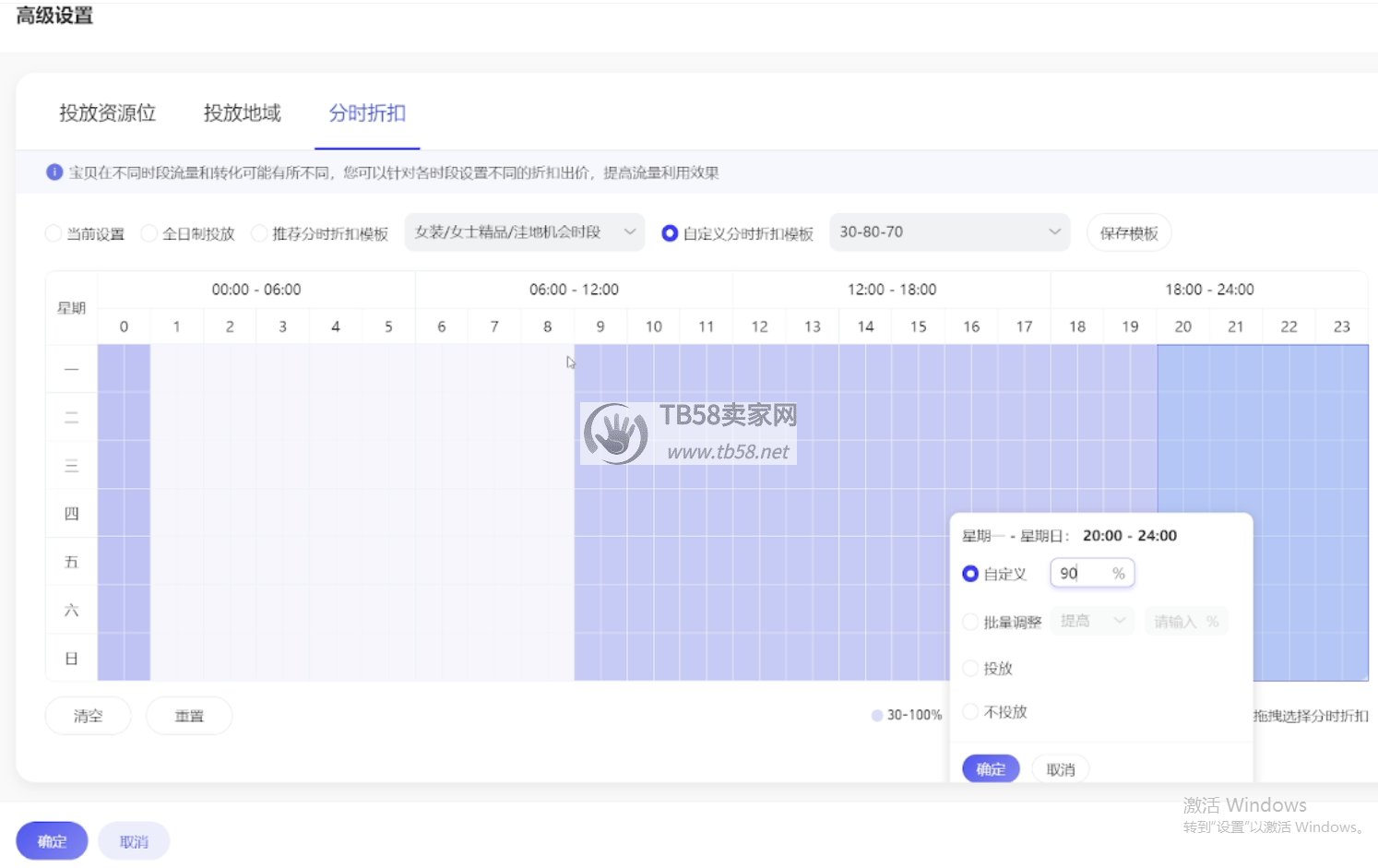This screenshot has width=1378, height=868.
Task: Click the bottom-page 取消 button
Action: 134,841
